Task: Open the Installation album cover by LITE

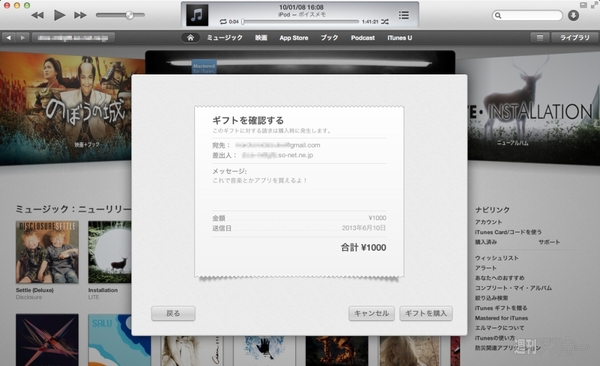Action: 110,252
